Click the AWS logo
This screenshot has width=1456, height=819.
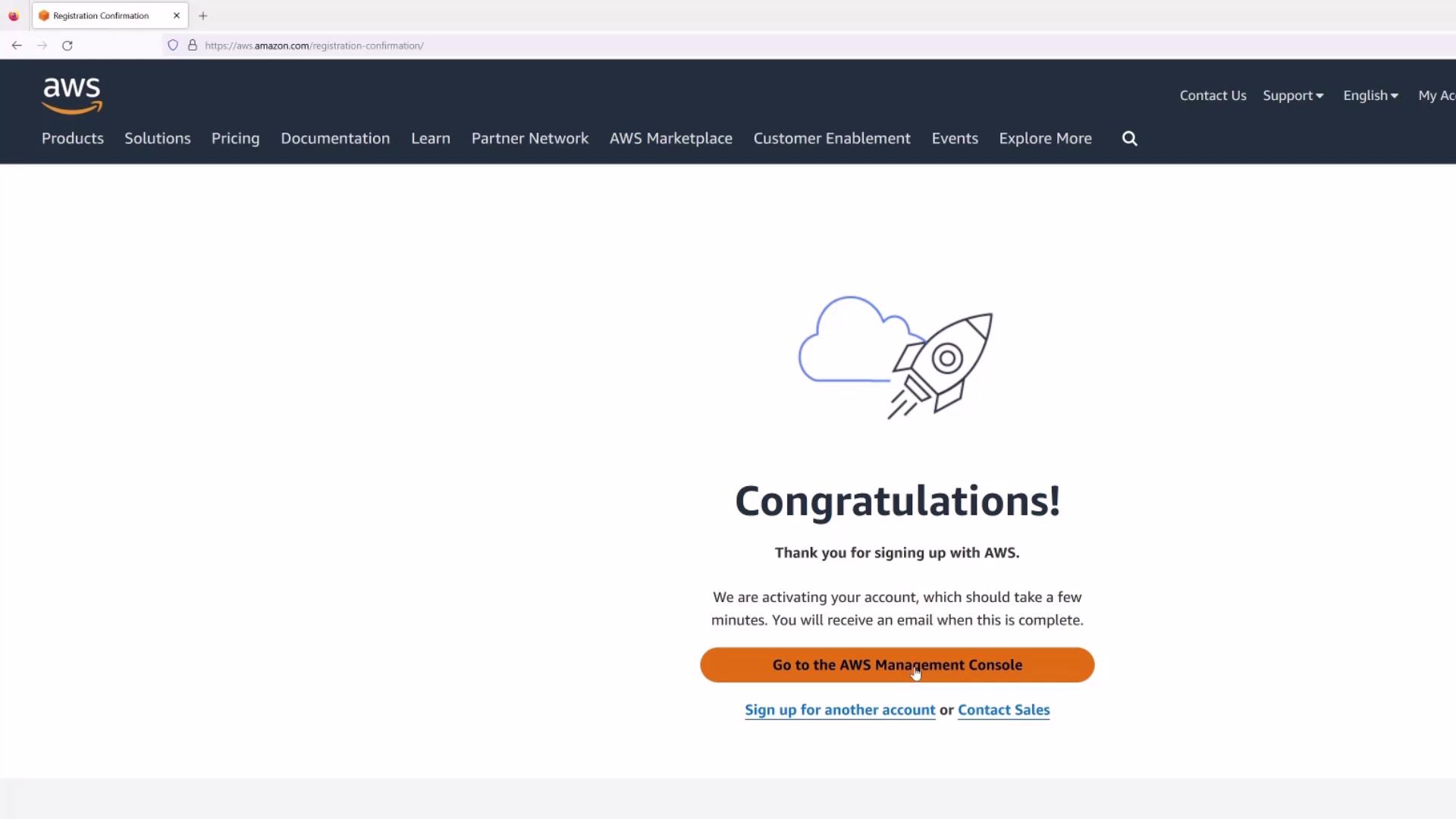pyautogui.click(x=72, y=96)
